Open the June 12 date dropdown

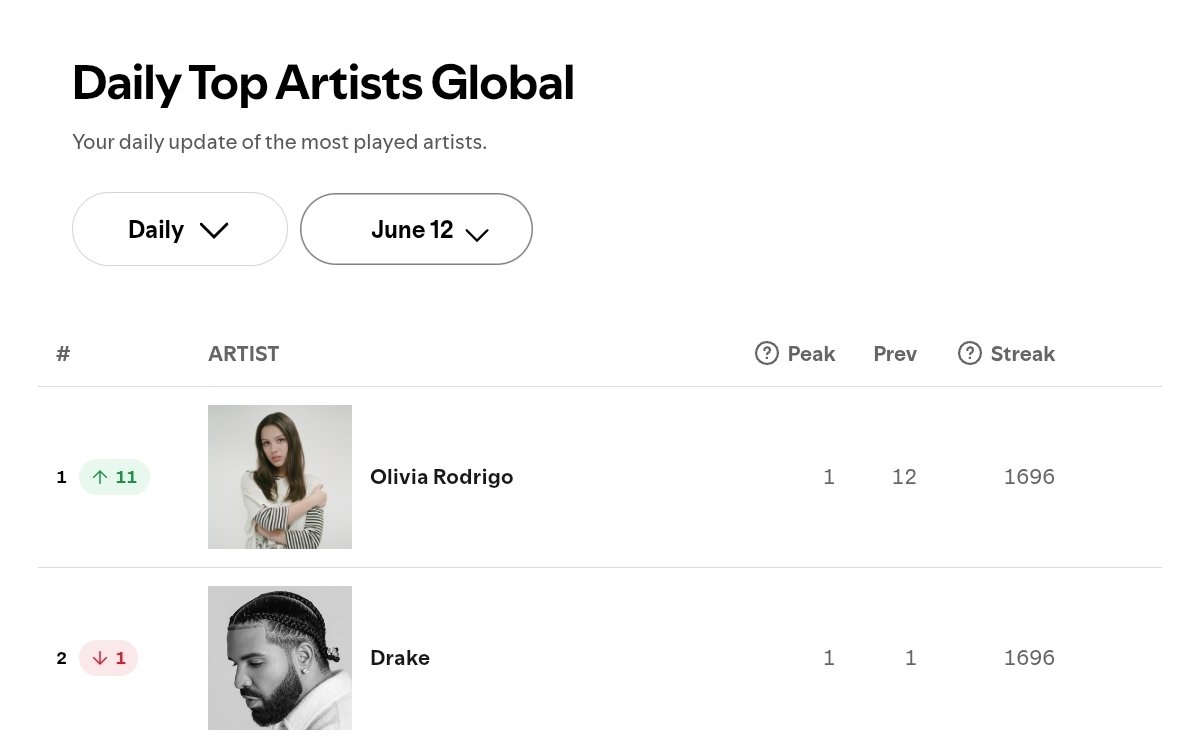416,229
